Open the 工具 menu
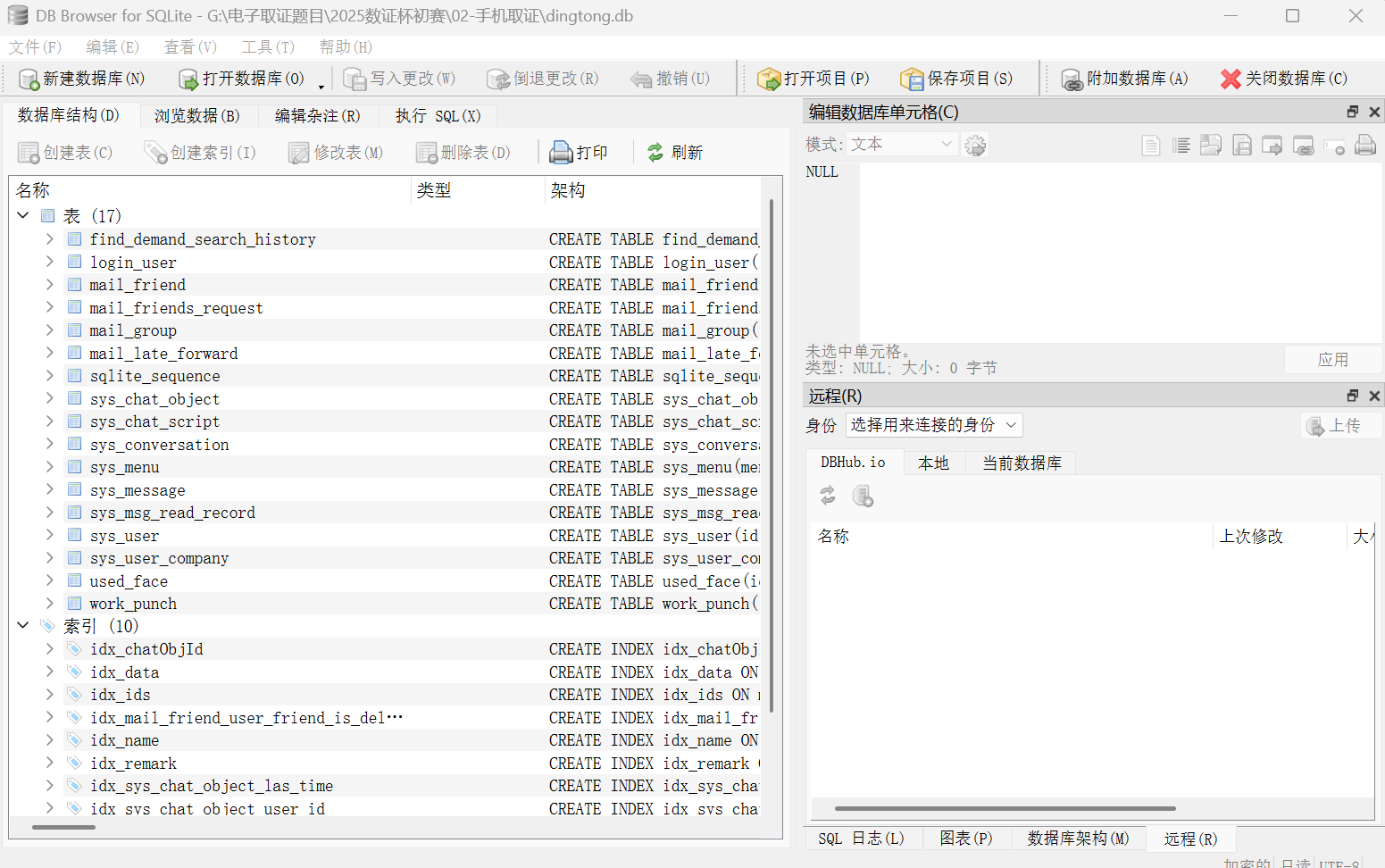The height and width of the screenshot is (868, 1385). pyautogui.click(x=267, y=47)
